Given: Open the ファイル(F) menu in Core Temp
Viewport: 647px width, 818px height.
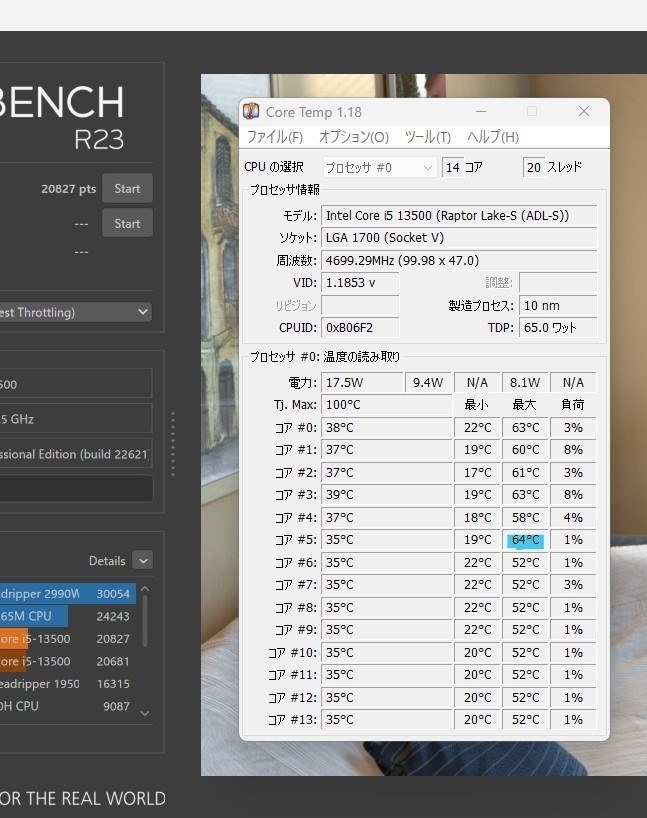Looking at the screenshot, I should pos(274,137).
